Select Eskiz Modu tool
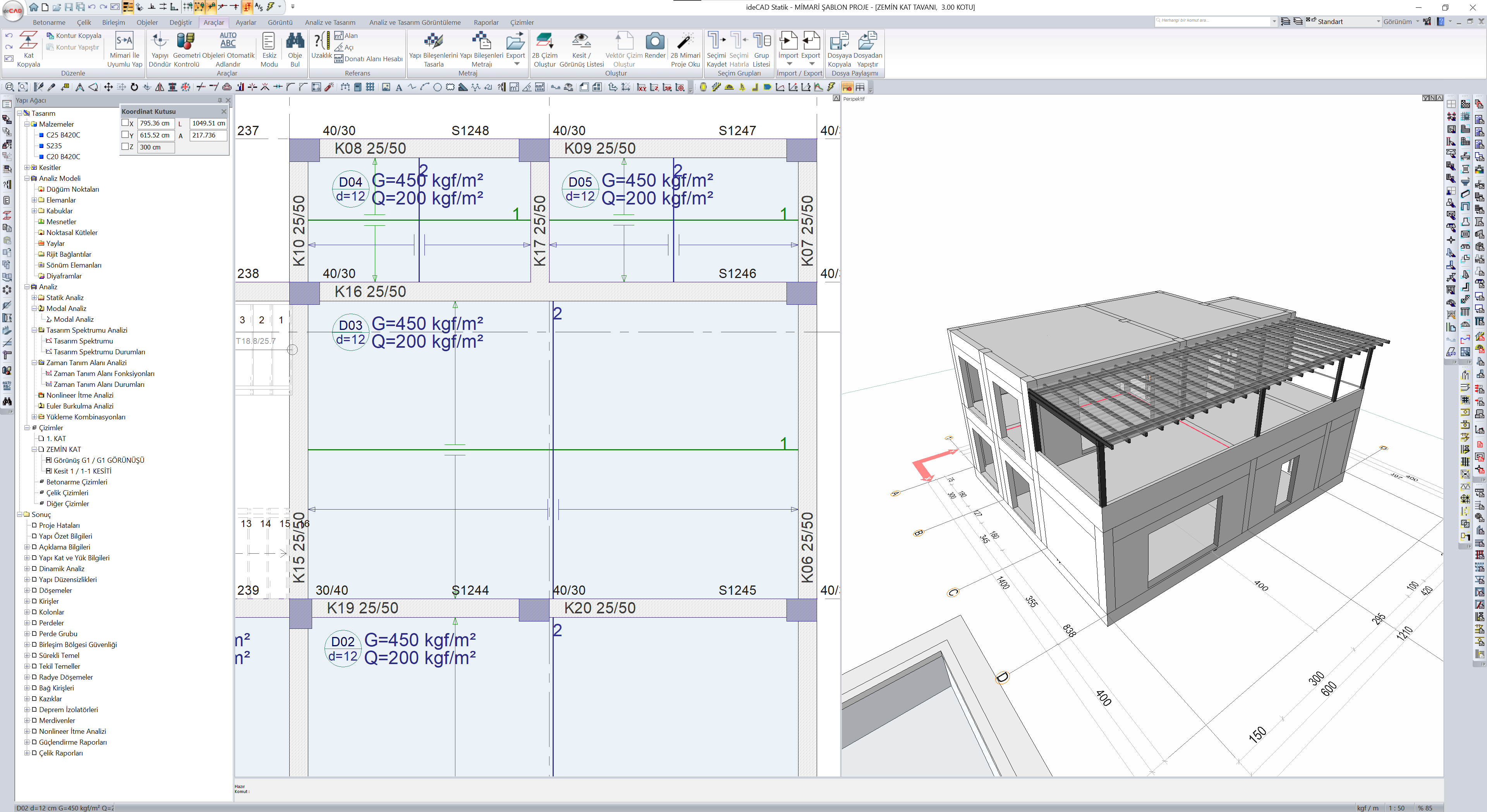 tap(269, 41)
